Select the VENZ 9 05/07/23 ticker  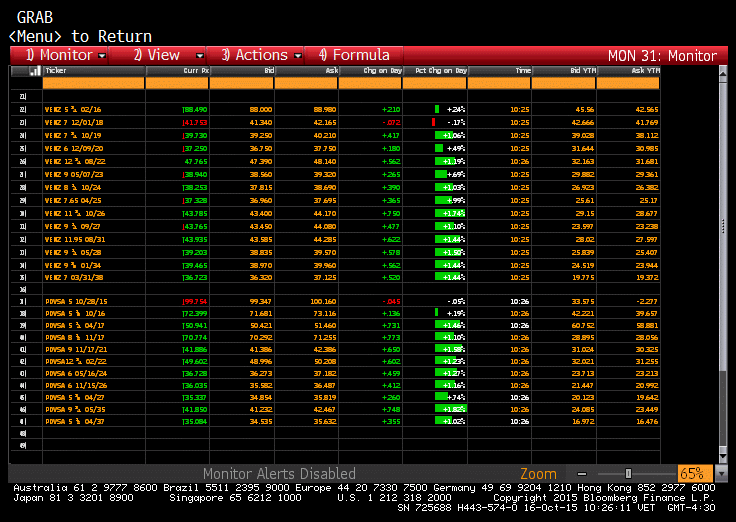74,175
